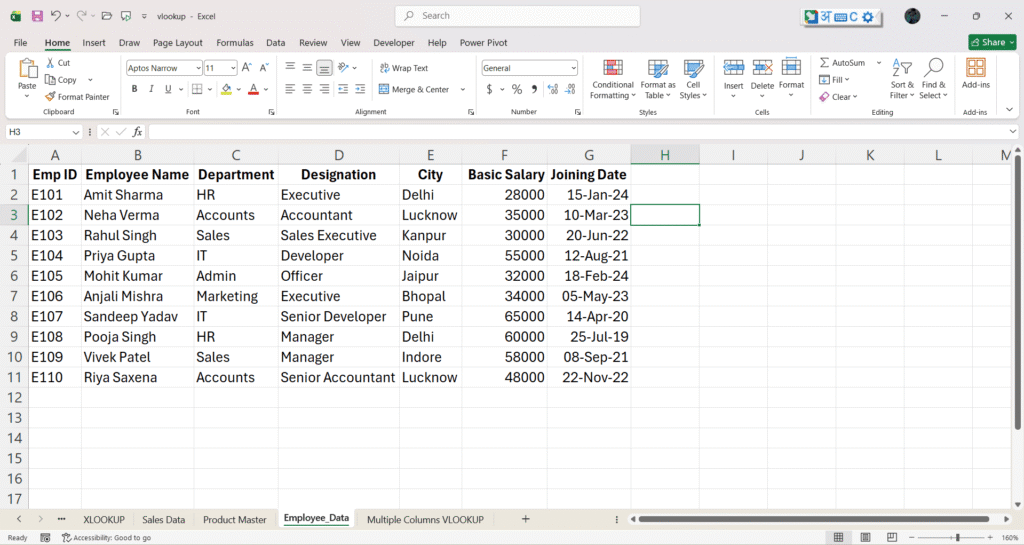The width and height of the screenshot is (1024, 545).
Task: Click the Share button
Action: 992,42
